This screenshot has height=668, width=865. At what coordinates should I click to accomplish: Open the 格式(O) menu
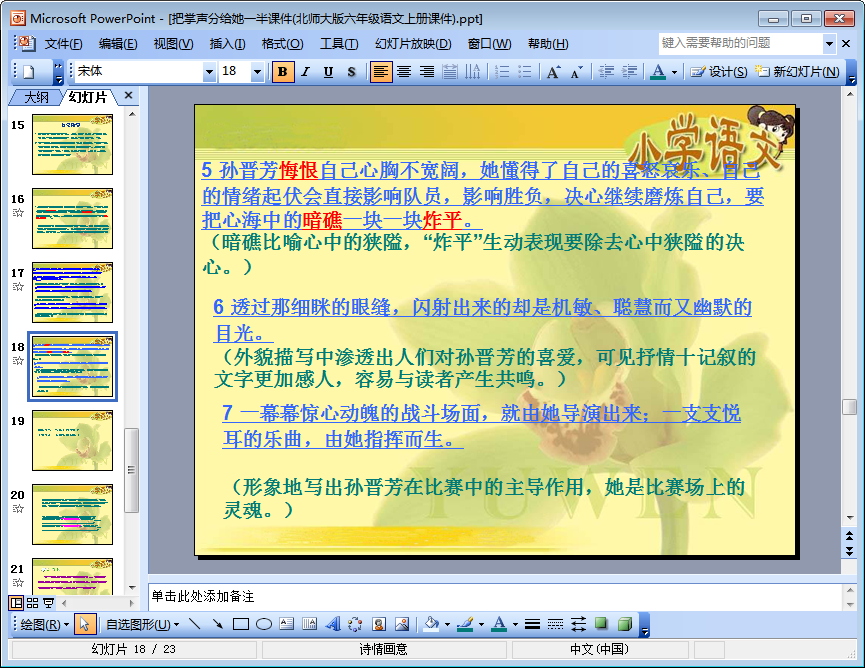[282, 44]
